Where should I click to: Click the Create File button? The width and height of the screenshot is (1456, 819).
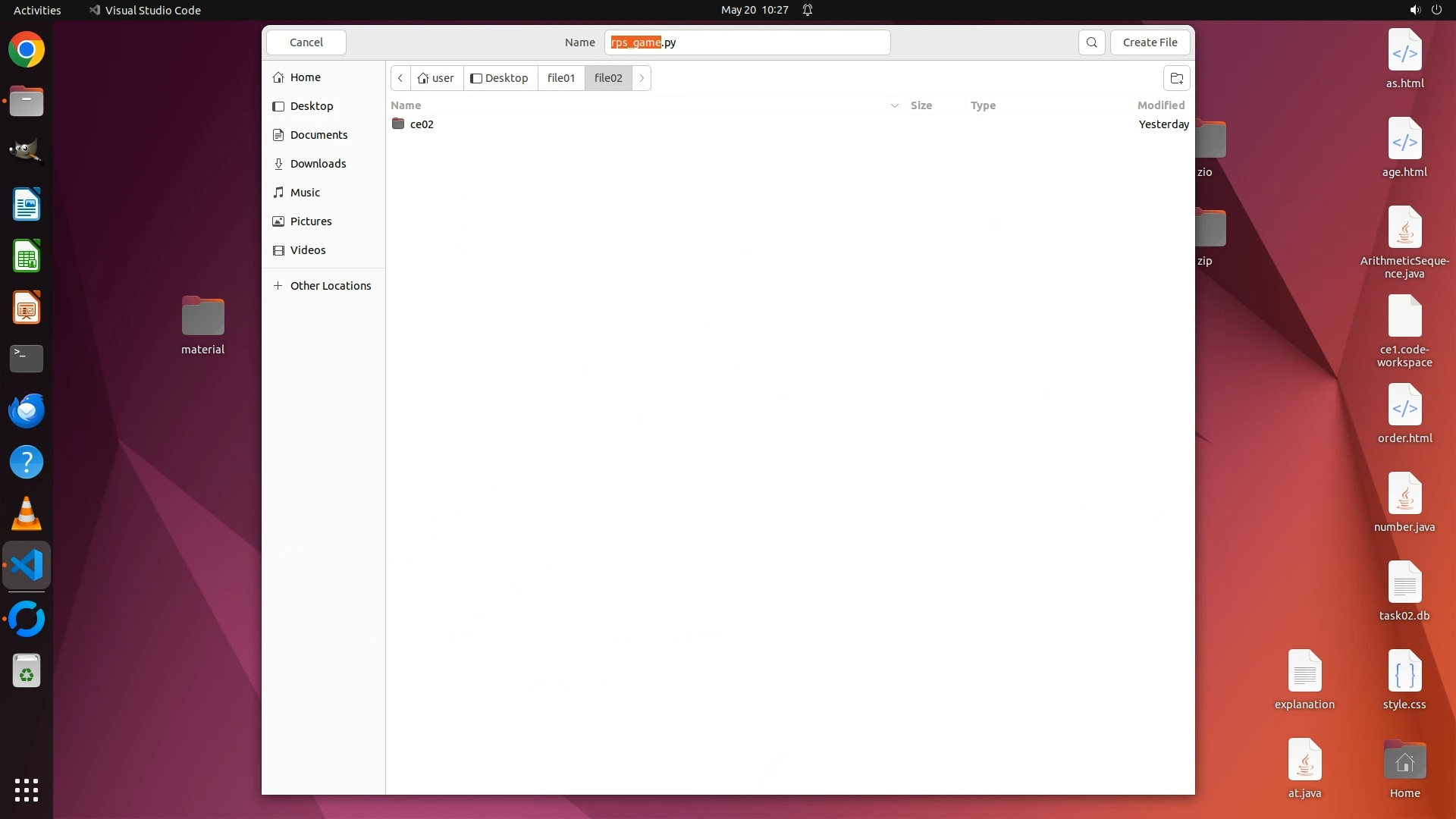point(1150,42)
